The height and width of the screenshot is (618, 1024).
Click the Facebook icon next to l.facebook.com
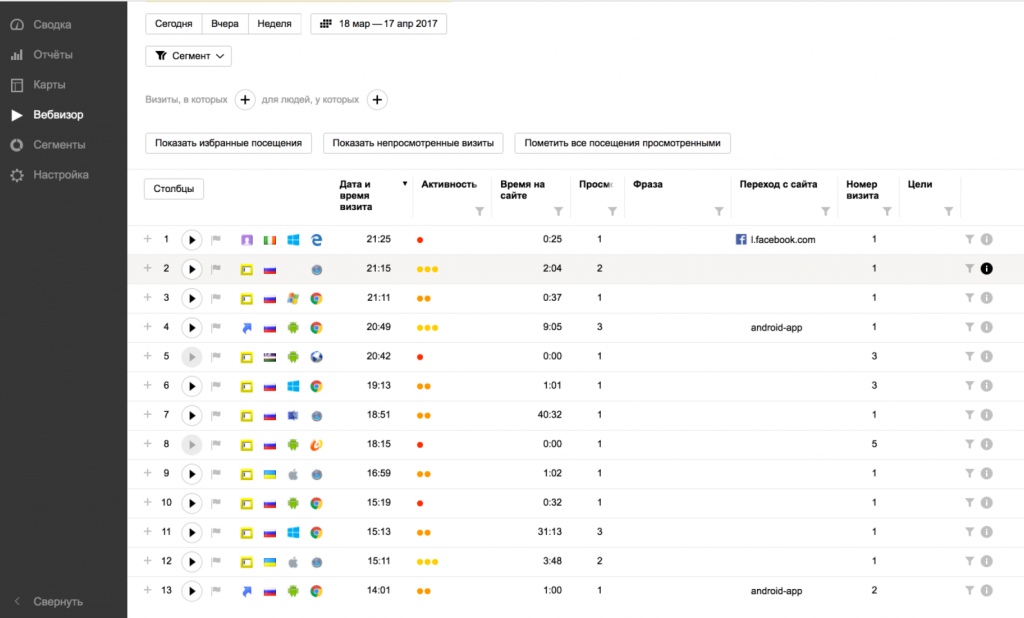[741, 239]
